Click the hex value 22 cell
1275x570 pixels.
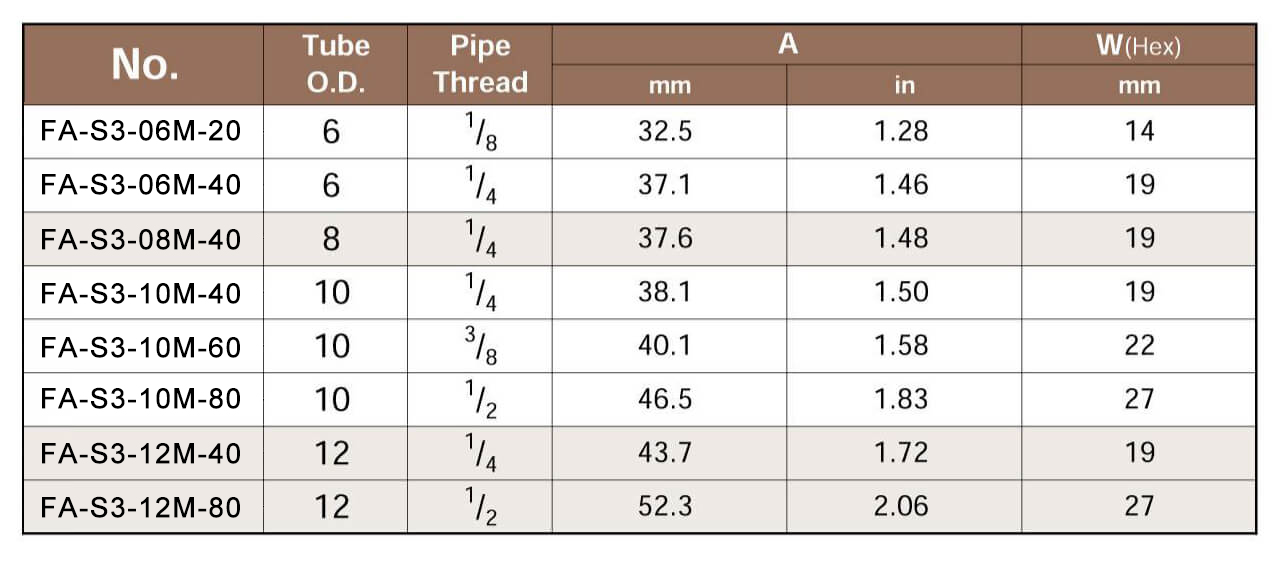pos(1139,346)
